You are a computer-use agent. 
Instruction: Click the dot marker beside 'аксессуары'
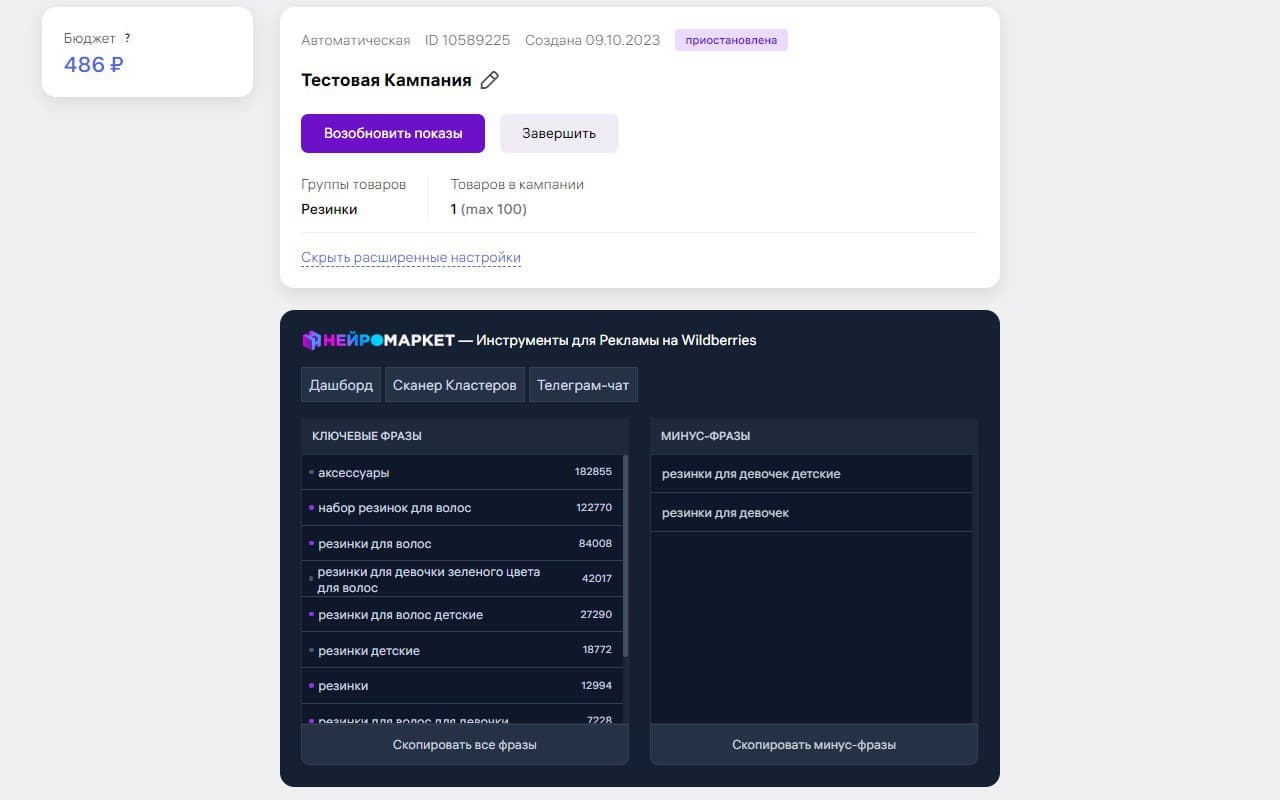coord(311,472)
